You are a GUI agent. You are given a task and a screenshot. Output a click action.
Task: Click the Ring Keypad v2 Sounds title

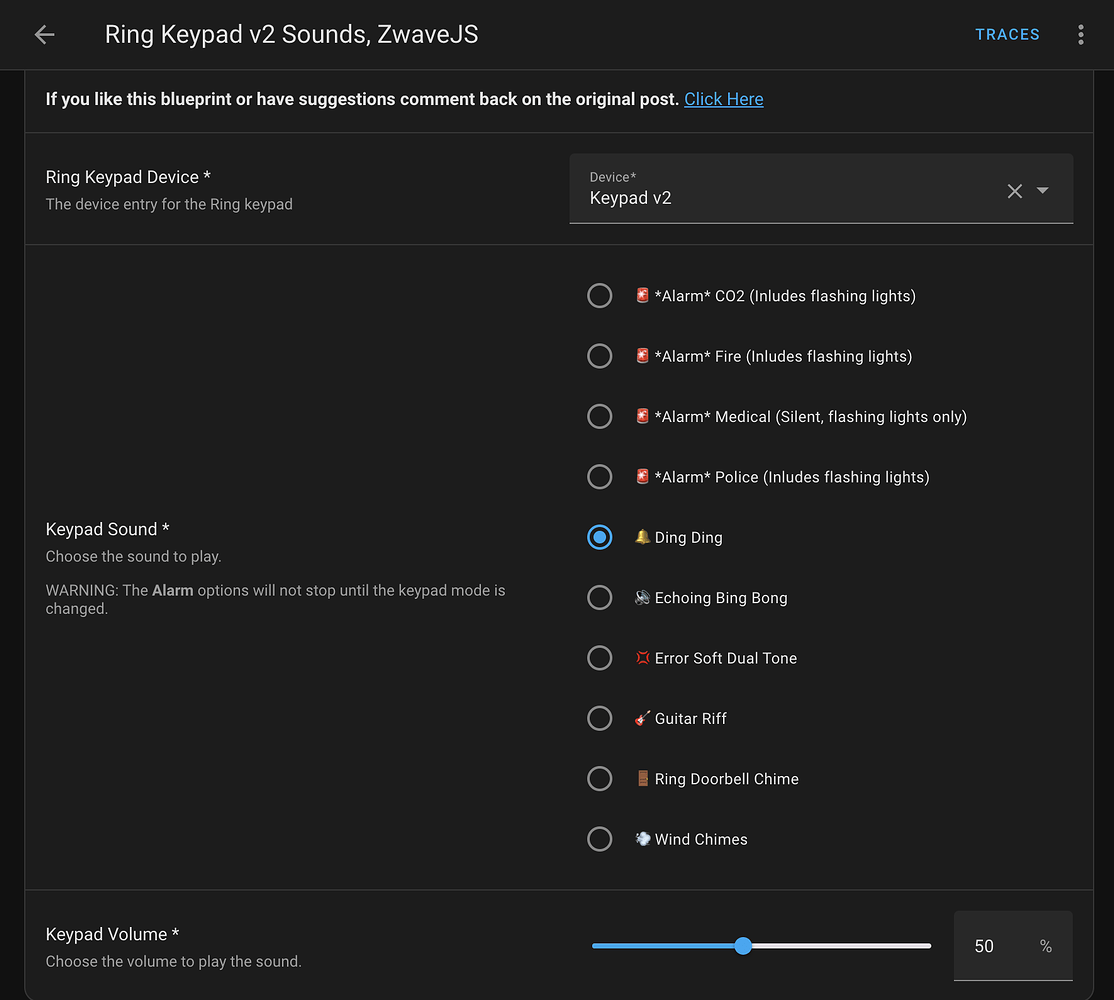(291, 34)
